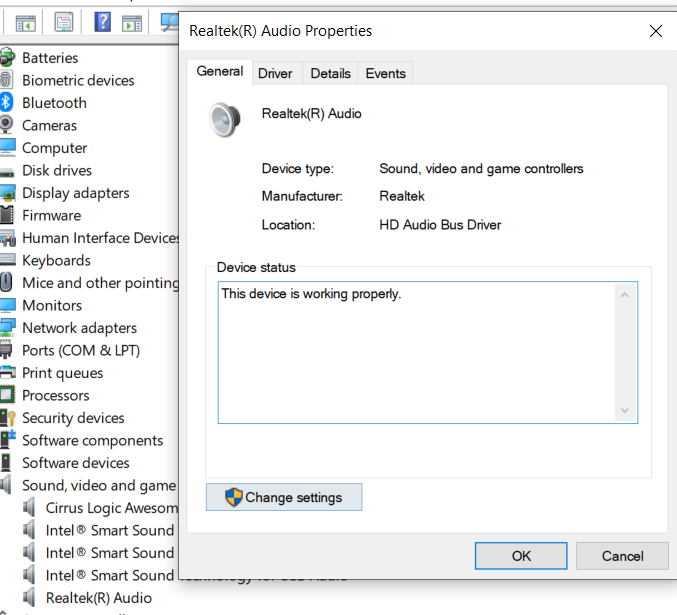Click the Network adapters icon

pos(8,328)
